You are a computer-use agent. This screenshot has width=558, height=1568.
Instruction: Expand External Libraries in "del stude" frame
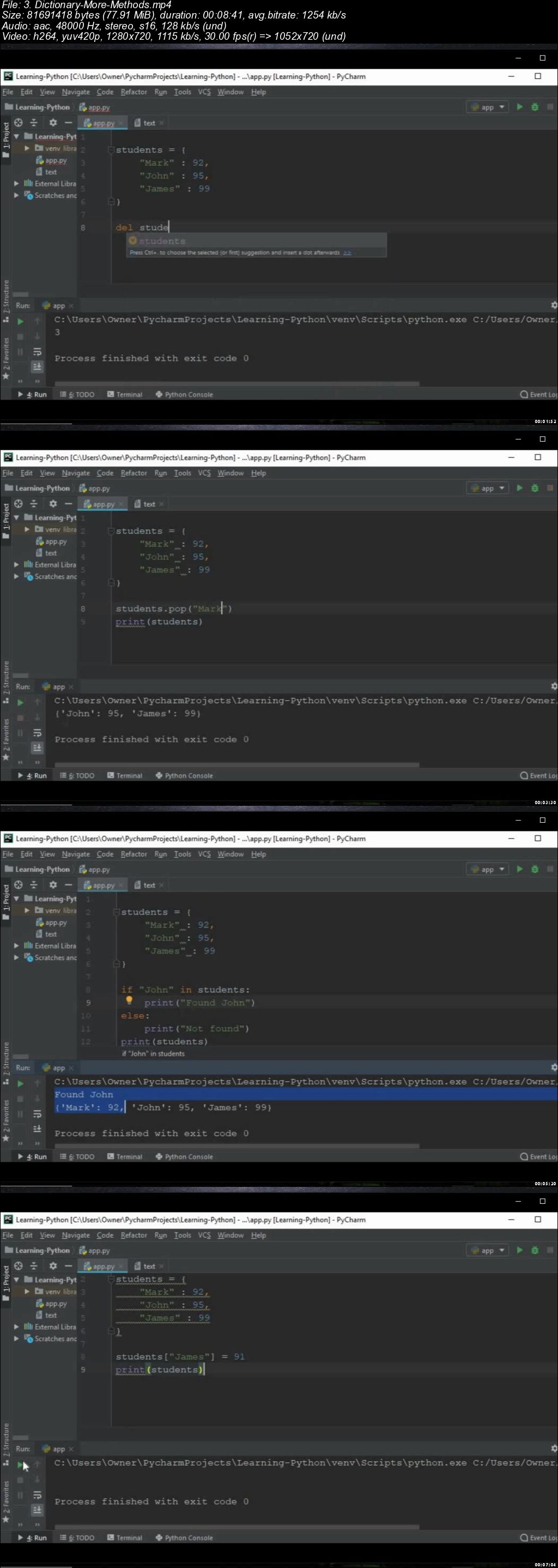pyautogui.click(x=16, y=183)
